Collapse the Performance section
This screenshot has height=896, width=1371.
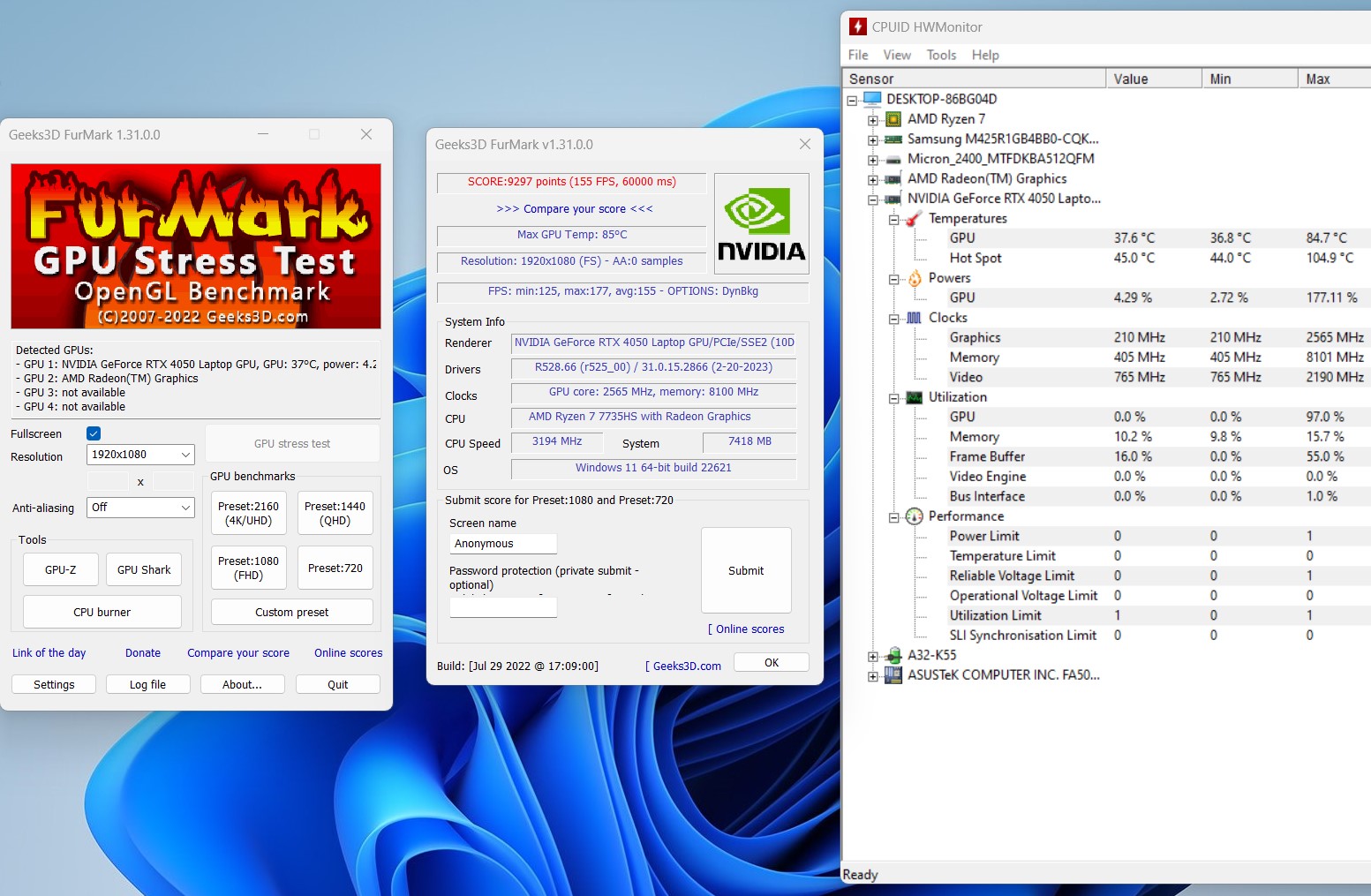pyautogui.click(x=893, y=517)
